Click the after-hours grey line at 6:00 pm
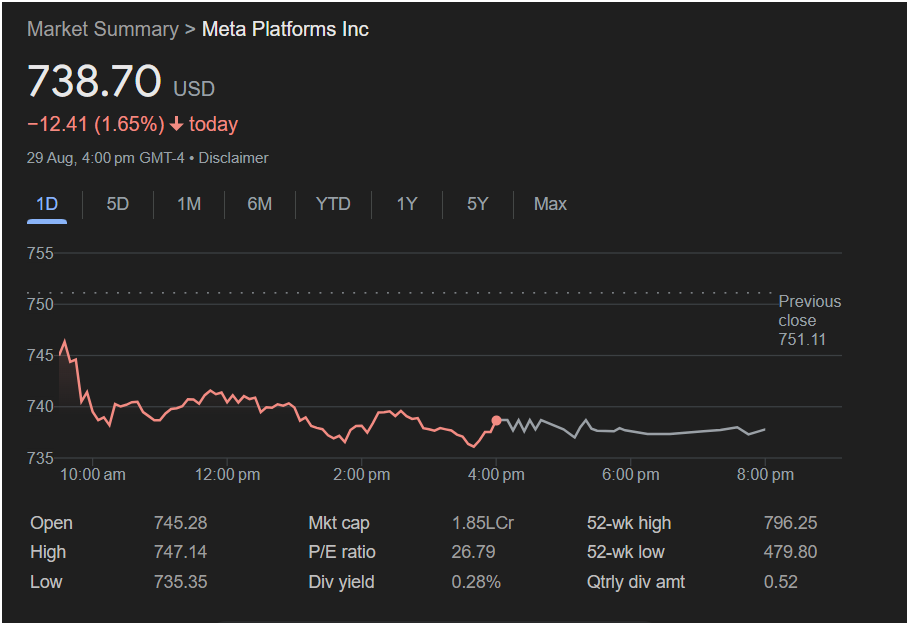Image resolution: width=909 pixels, height=625 pixels. tap(631, 430)
